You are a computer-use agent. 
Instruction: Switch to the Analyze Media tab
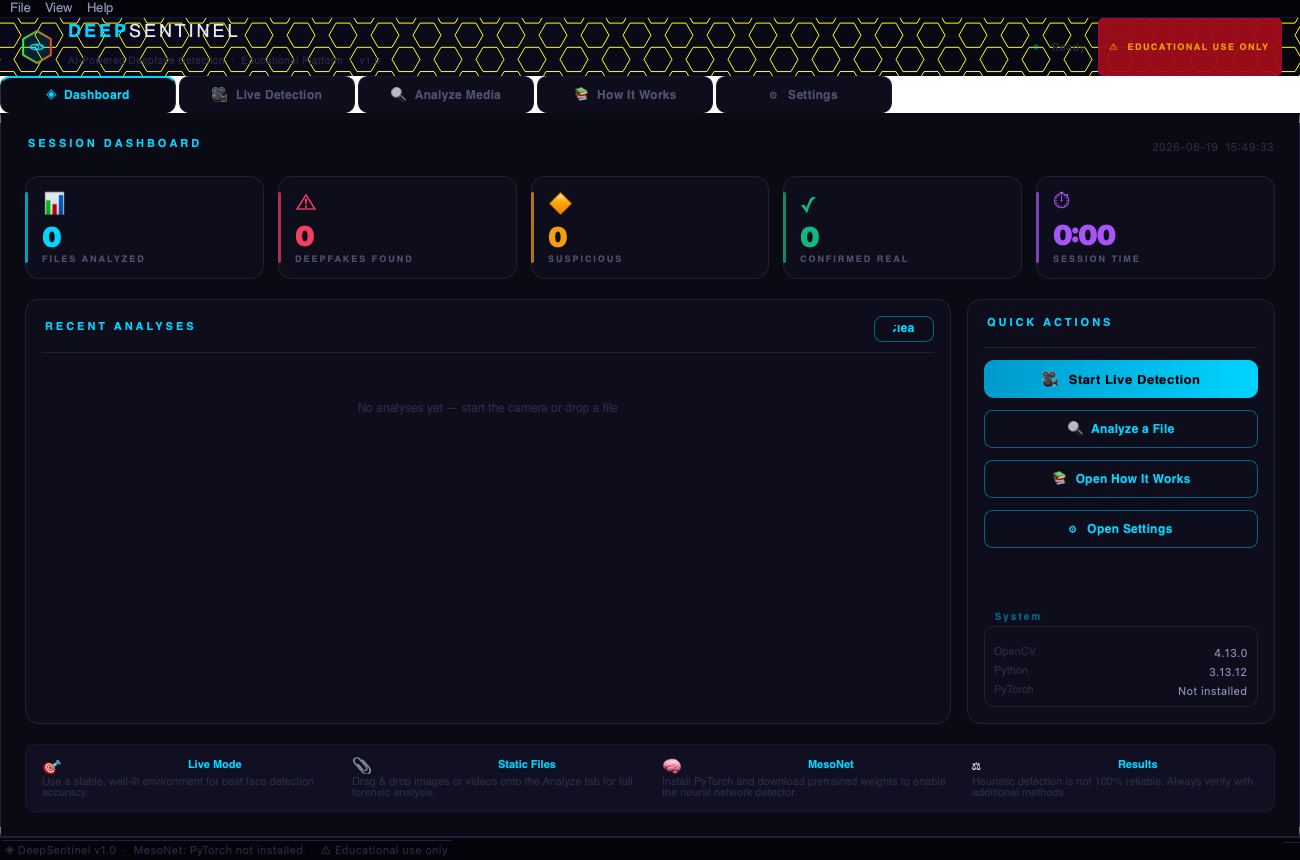(446, 95)
